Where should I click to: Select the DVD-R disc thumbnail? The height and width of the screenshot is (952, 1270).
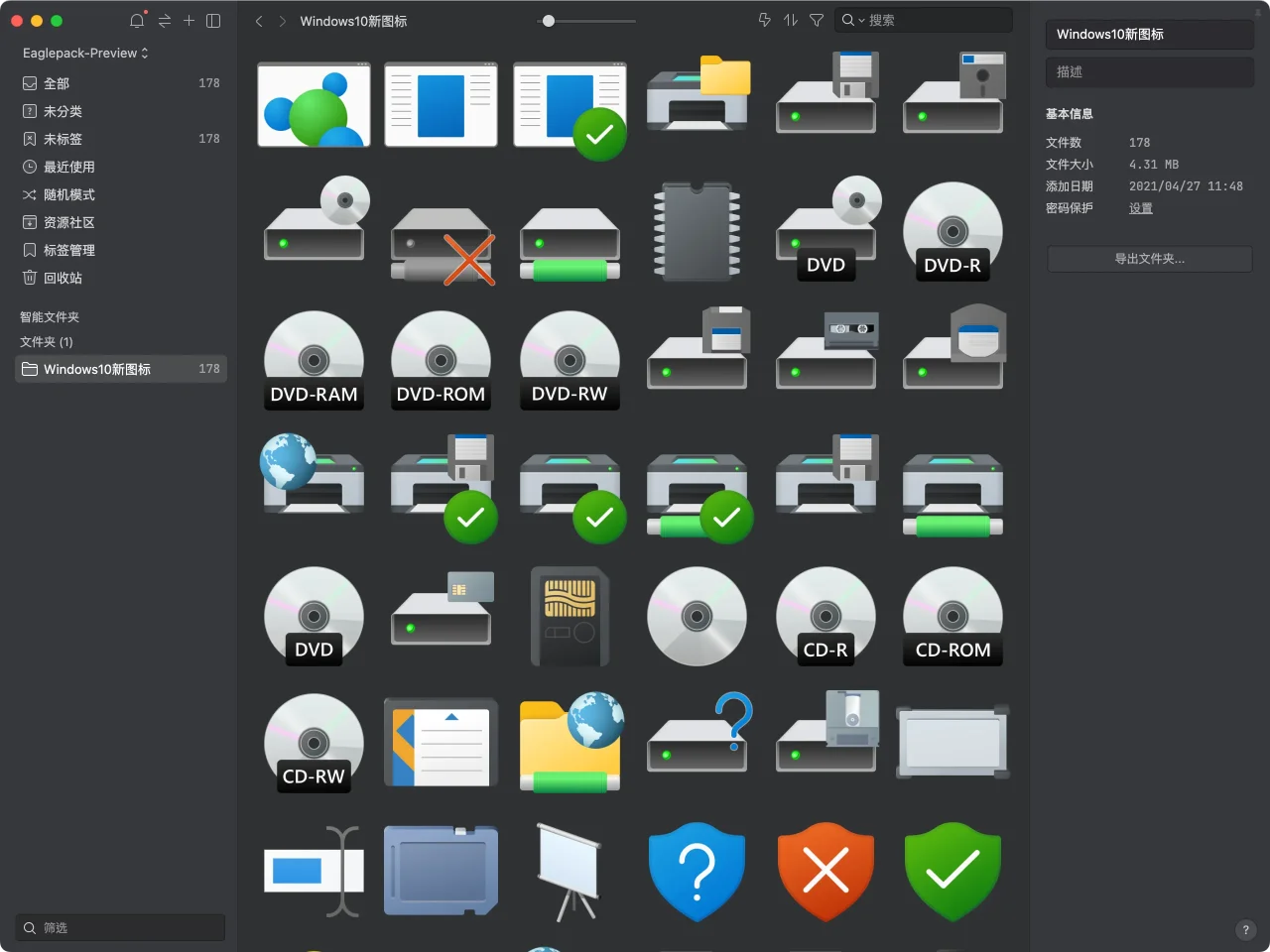click(x=952, y=231)
